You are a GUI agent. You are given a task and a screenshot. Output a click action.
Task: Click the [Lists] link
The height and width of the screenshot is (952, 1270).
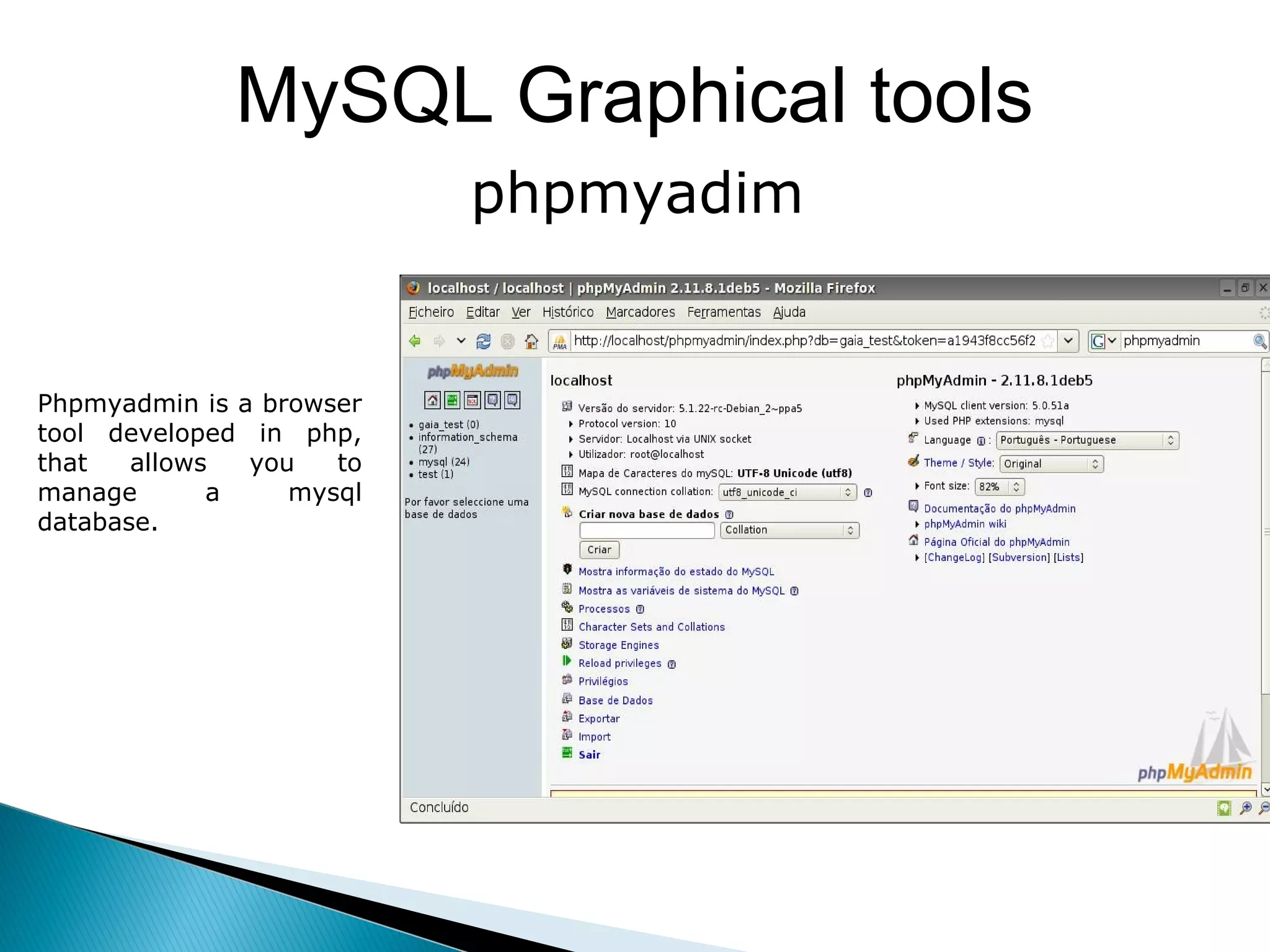(1068, 557)
